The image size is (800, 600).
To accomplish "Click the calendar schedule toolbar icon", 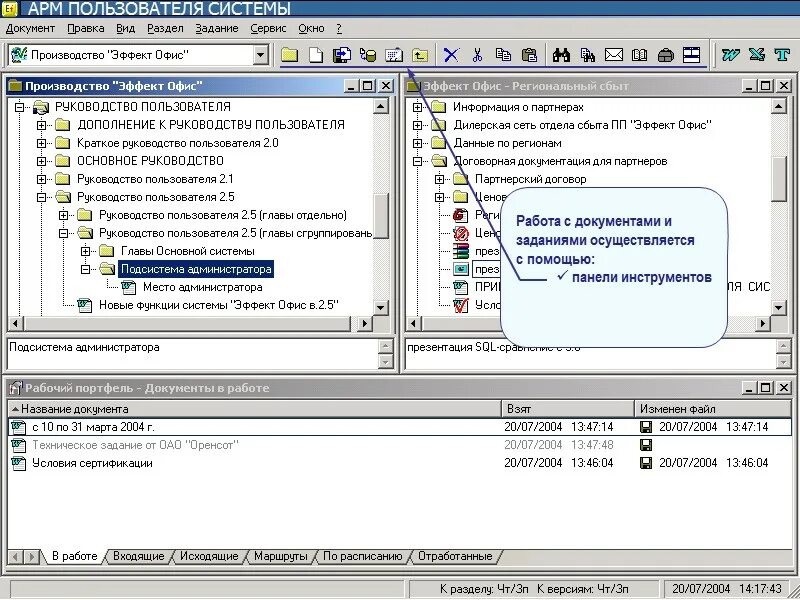I will [394, 55].
